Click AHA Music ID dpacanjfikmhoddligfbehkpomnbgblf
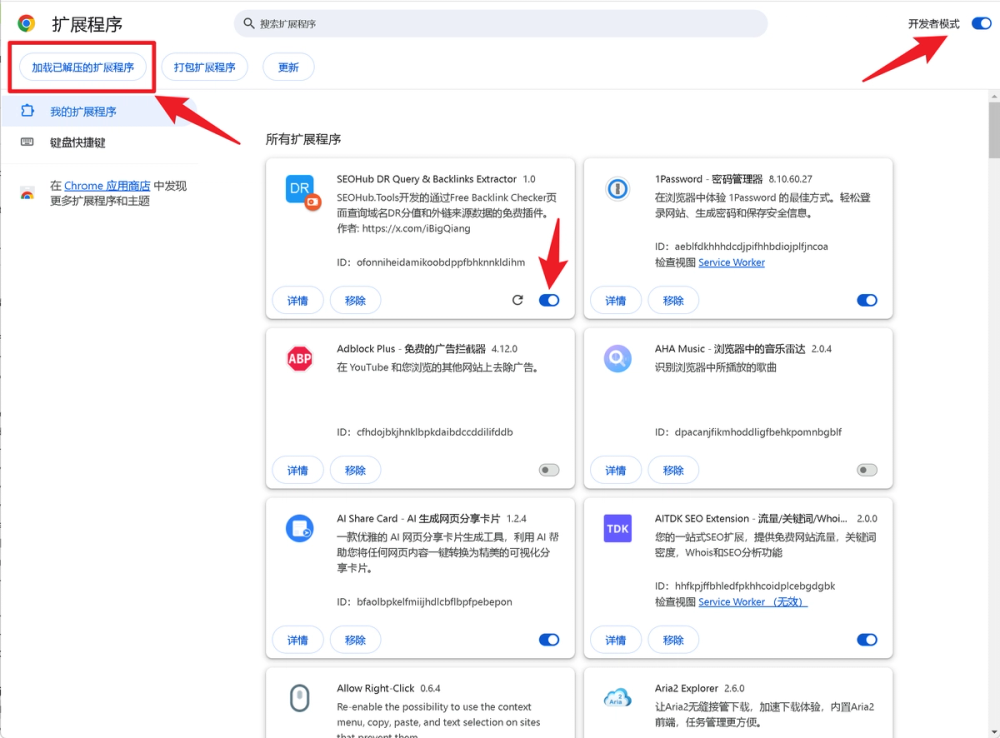The image size is (1000, 738). coord(758,432)
